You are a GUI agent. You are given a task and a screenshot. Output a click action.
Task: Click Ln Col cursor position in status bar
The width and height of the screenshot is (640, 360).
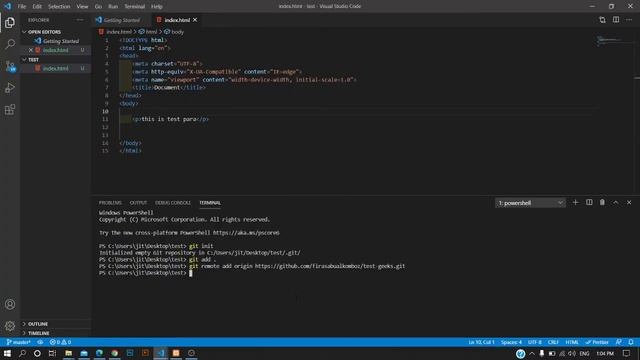click(x=481, y=342)
